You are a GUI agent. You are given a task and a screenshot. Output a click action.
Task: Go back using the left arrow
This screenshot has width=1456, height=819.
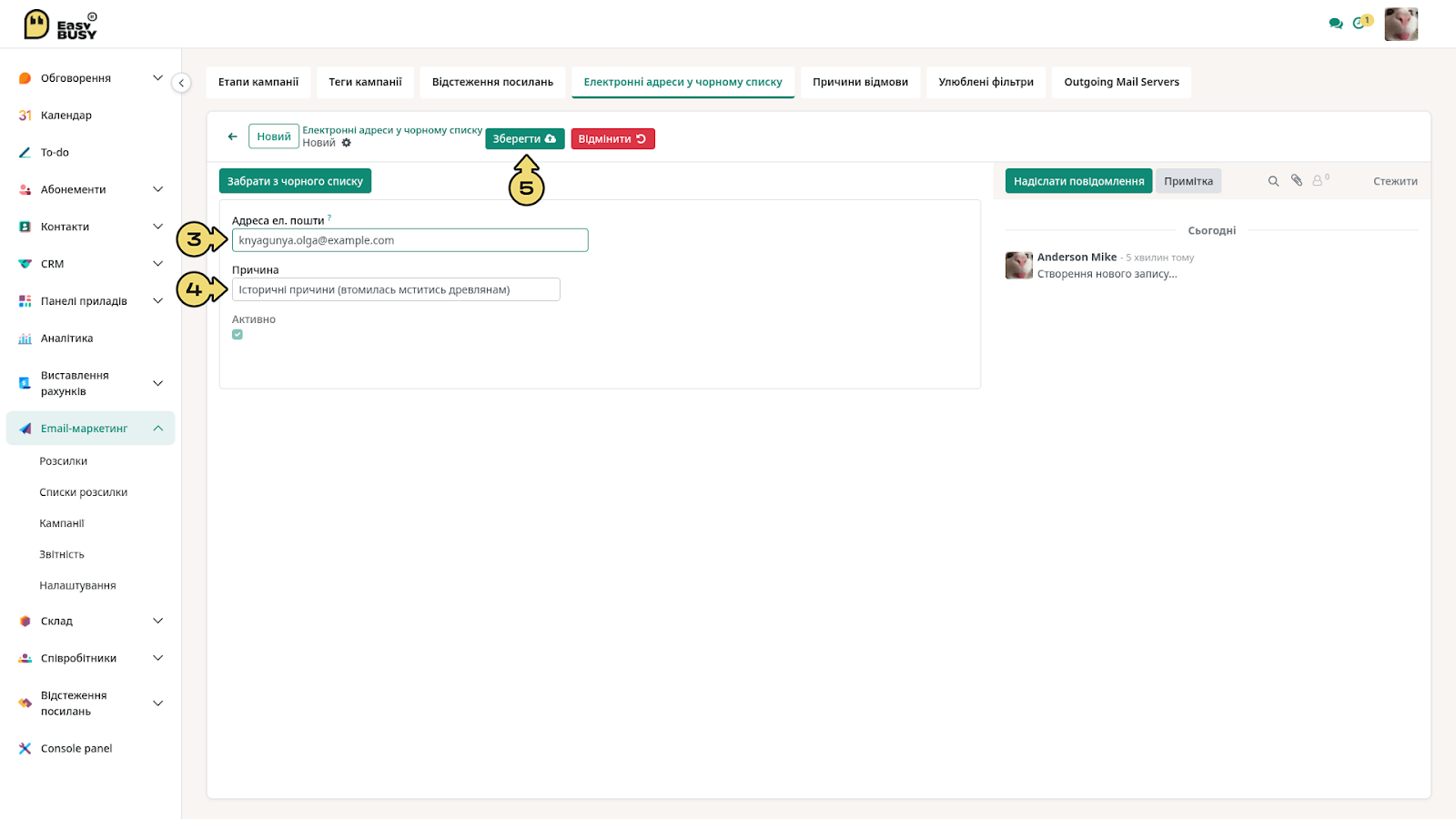point(232,136)
